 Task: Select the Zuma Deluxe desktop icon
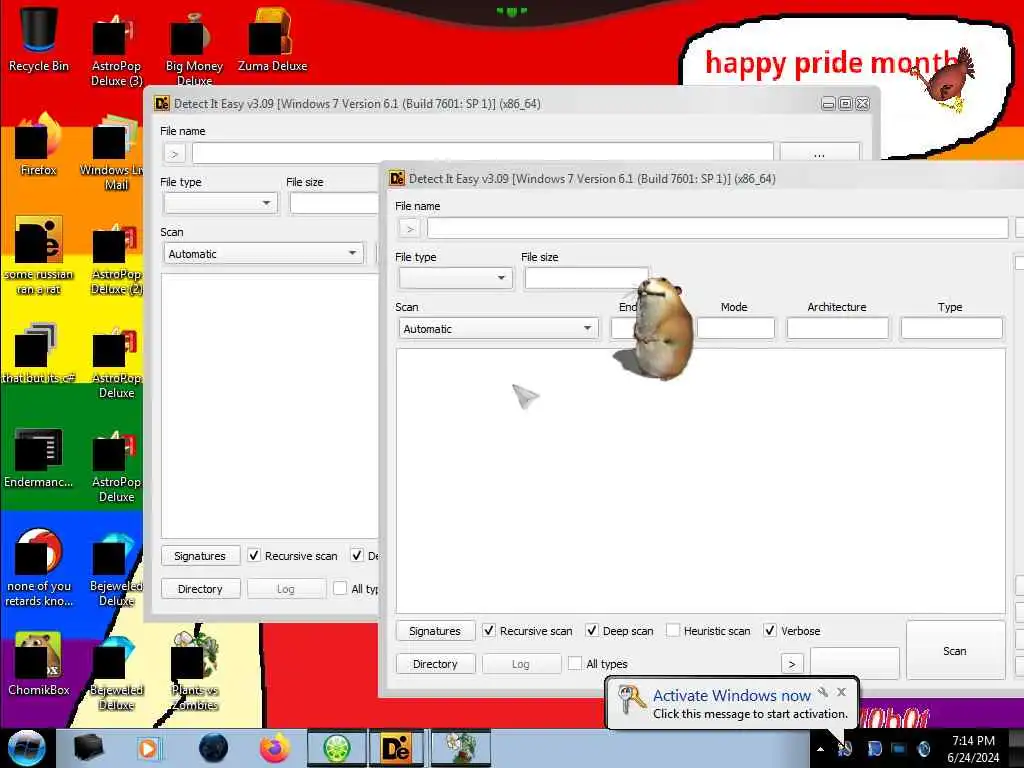pos(272,39)
